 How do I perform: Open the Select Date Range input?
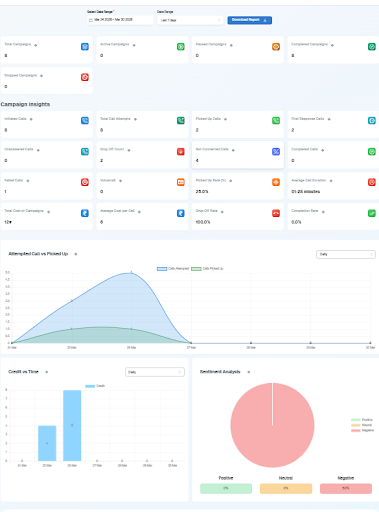(120, 20)
